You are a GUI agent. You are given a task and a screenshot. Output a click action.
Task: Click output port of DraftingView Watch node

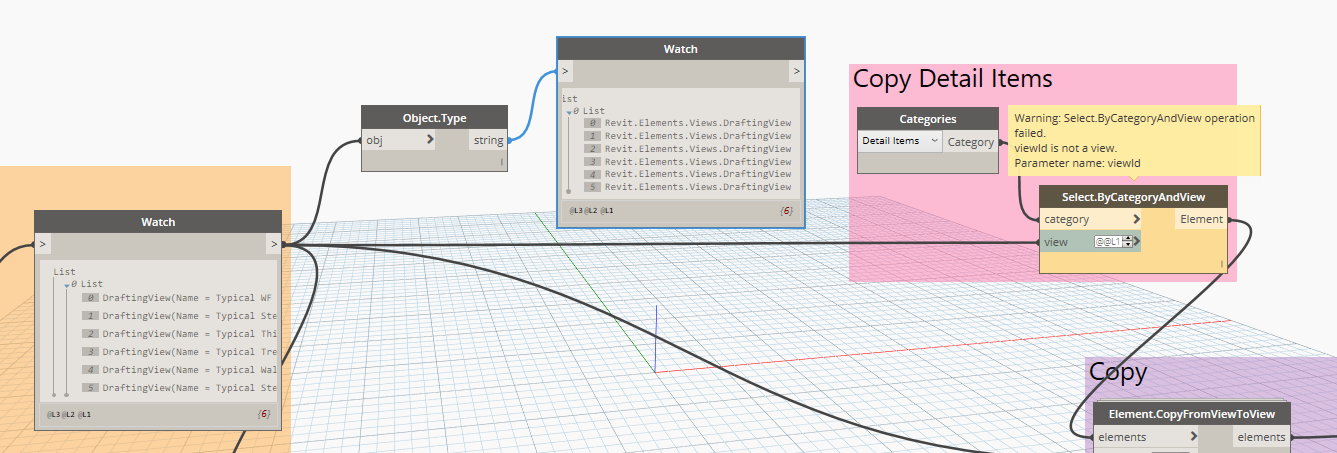[273, 244]
